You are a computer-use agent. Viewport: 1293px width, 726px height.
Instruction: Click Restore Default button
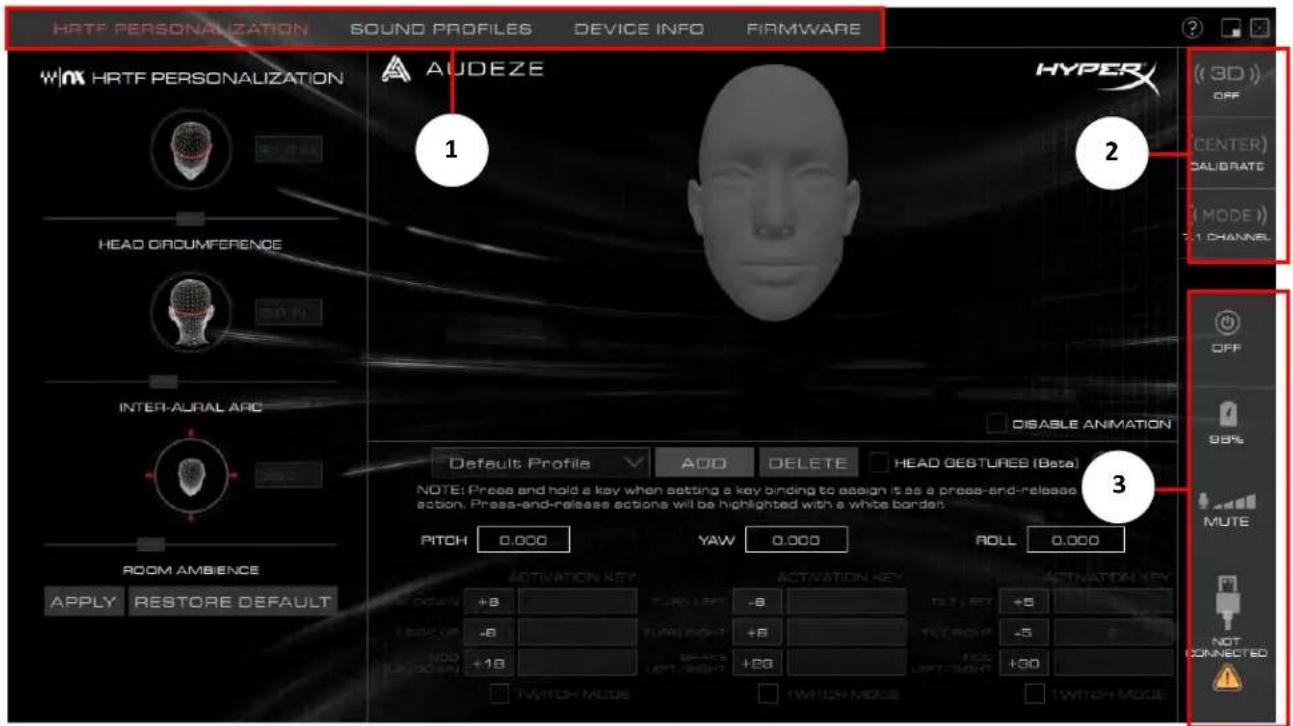pyautogui.click(x=232, y=602)
